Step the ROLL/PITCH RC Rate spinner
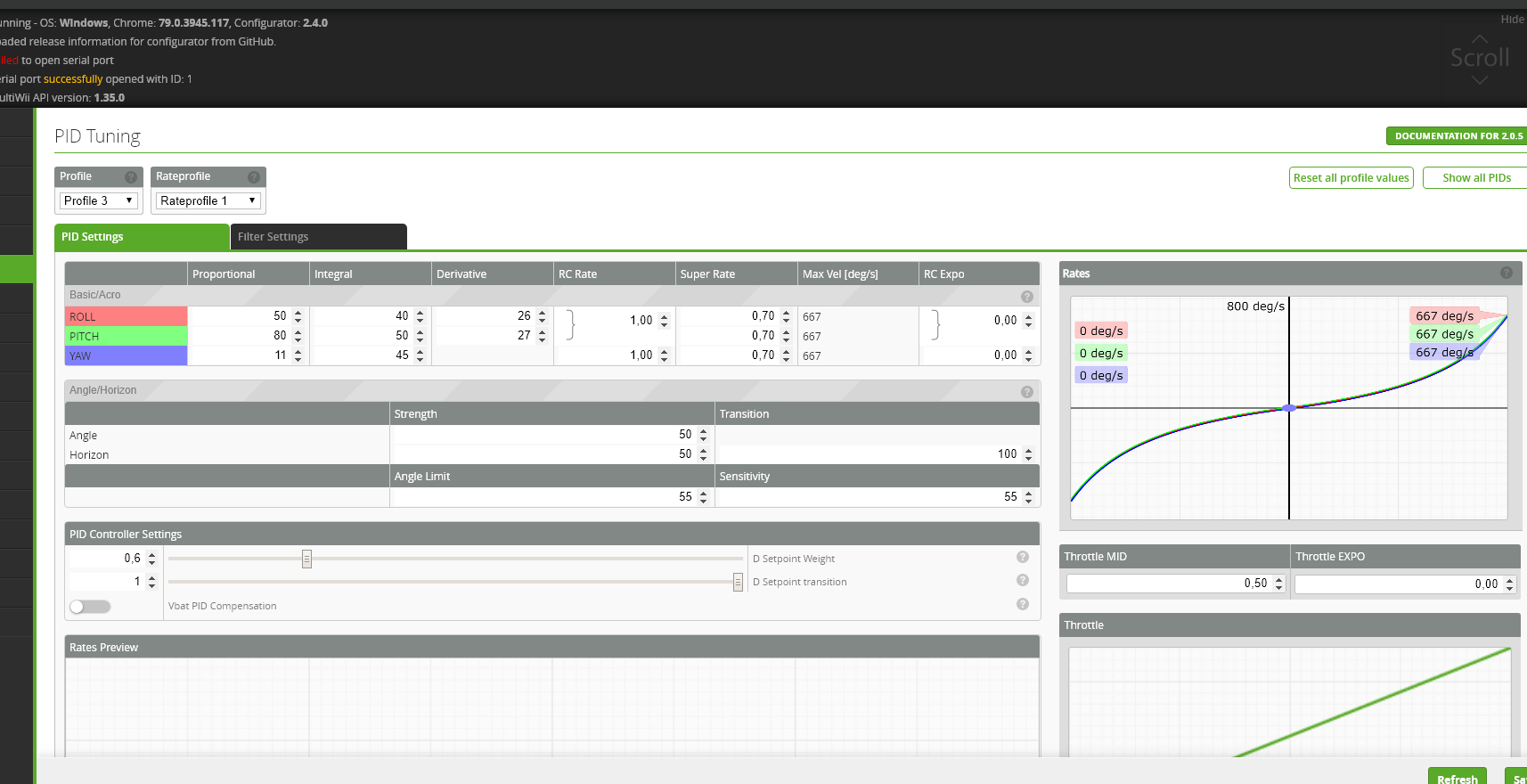The image size is (1527, 784). [664, 321]
